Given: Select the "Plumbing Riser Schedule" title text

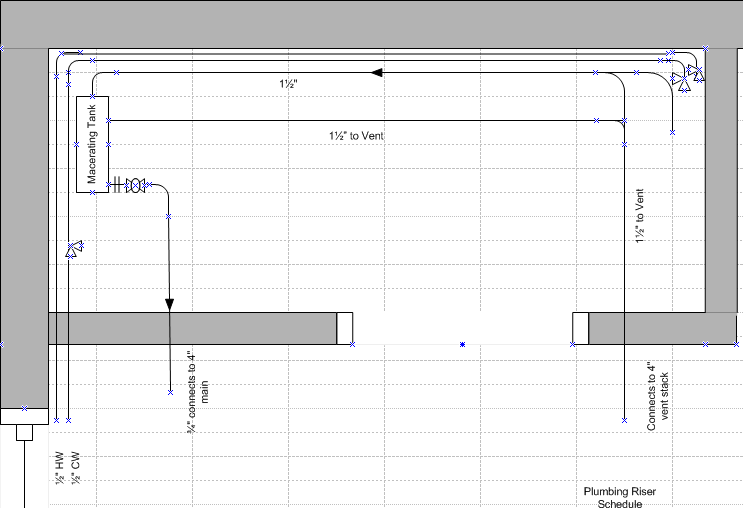Looking at the screenshot, I should click(x=620, y=497).
